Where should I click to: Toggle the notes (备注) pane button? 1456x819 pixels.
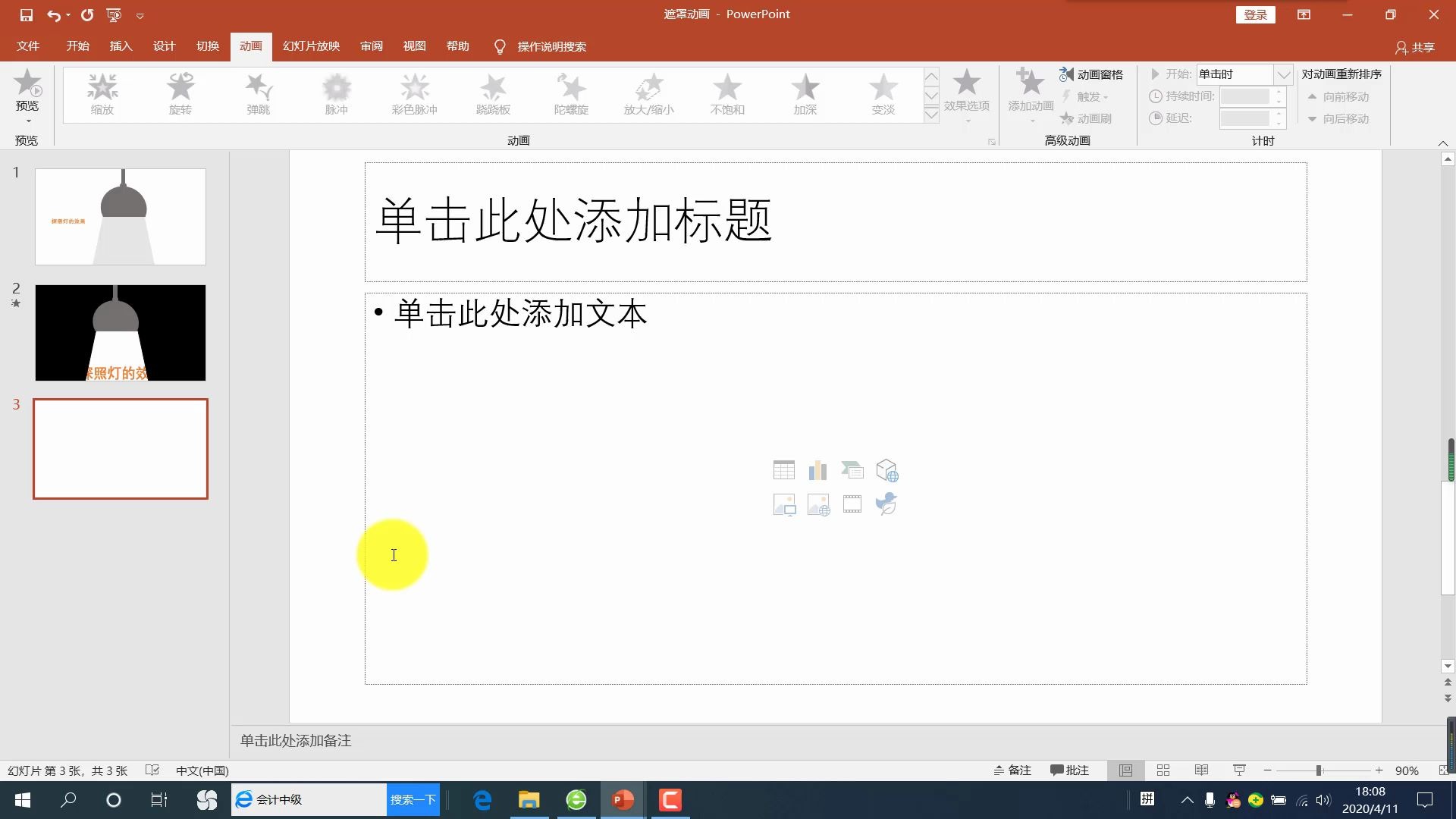tap(1012, 770)
